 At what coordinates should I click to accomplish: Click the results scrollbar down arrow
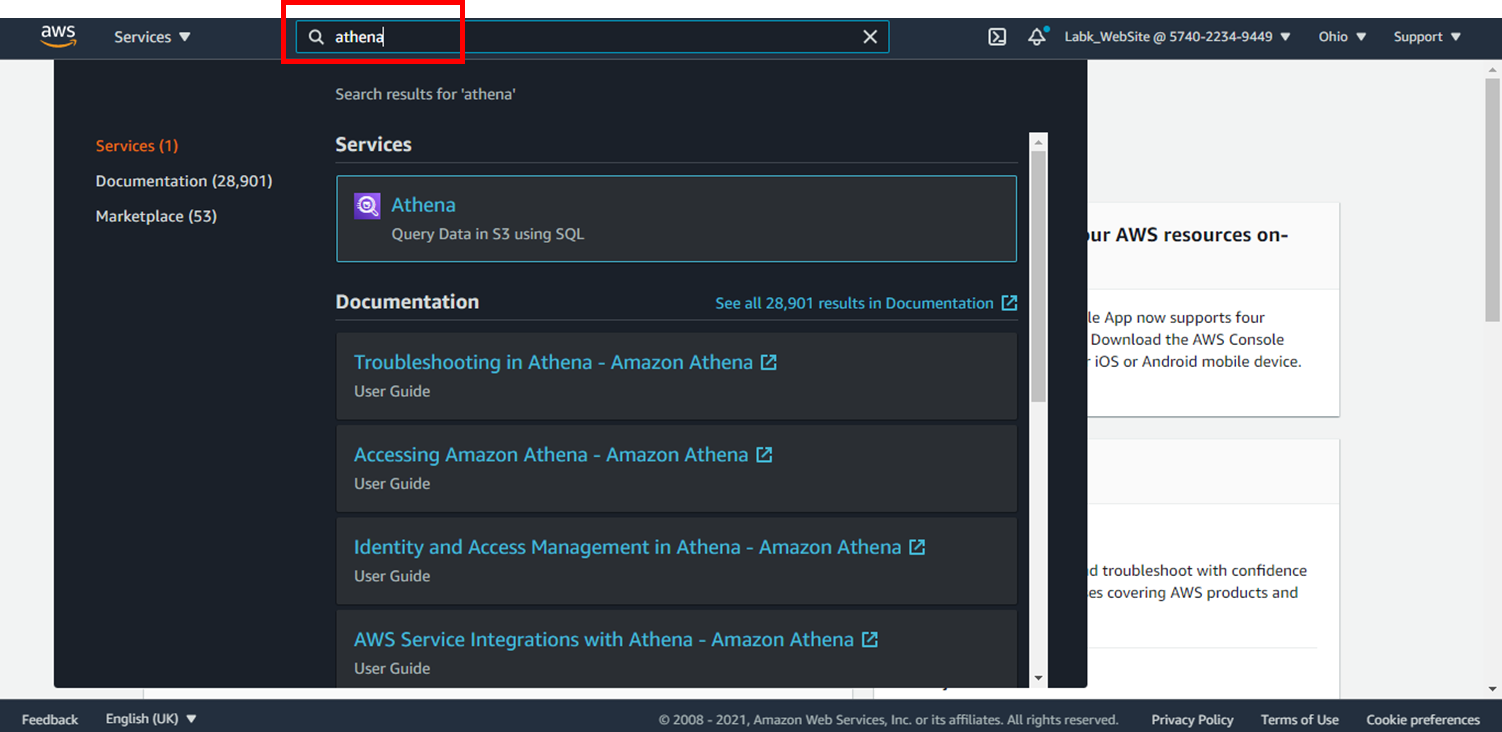click(1038, 678)
